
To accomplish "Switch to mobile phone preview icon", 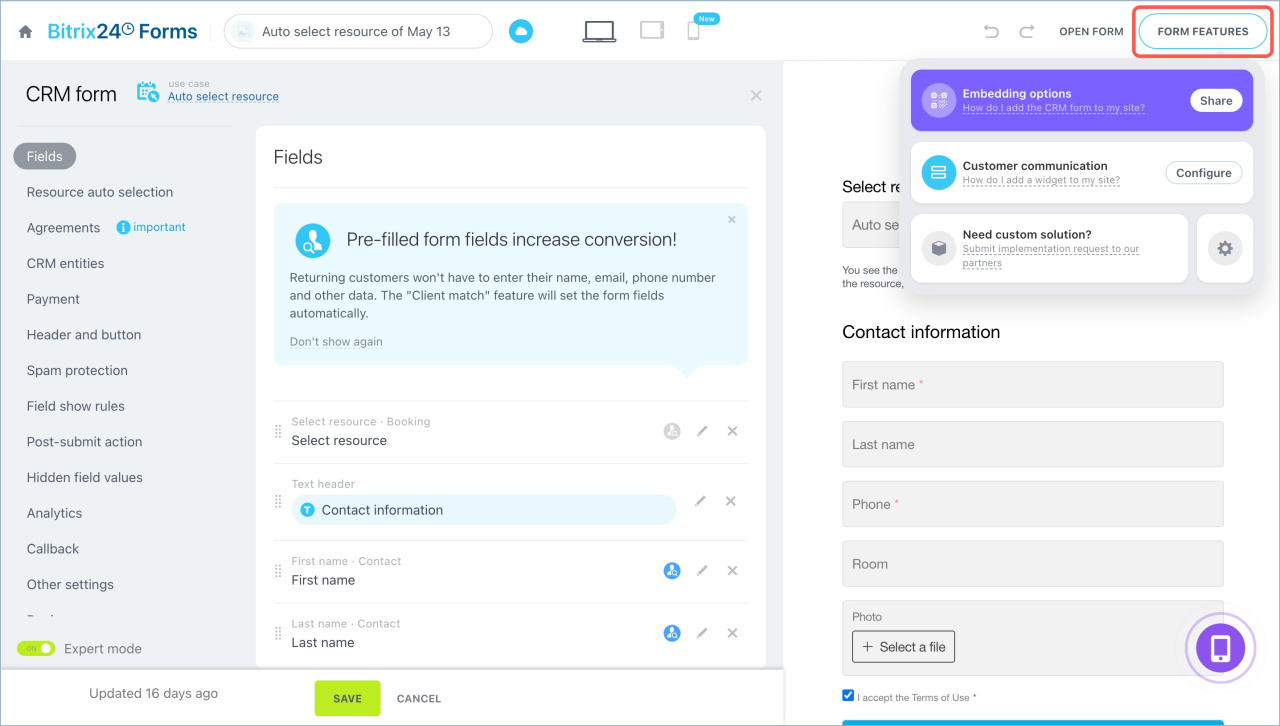I will click(693, 31).
